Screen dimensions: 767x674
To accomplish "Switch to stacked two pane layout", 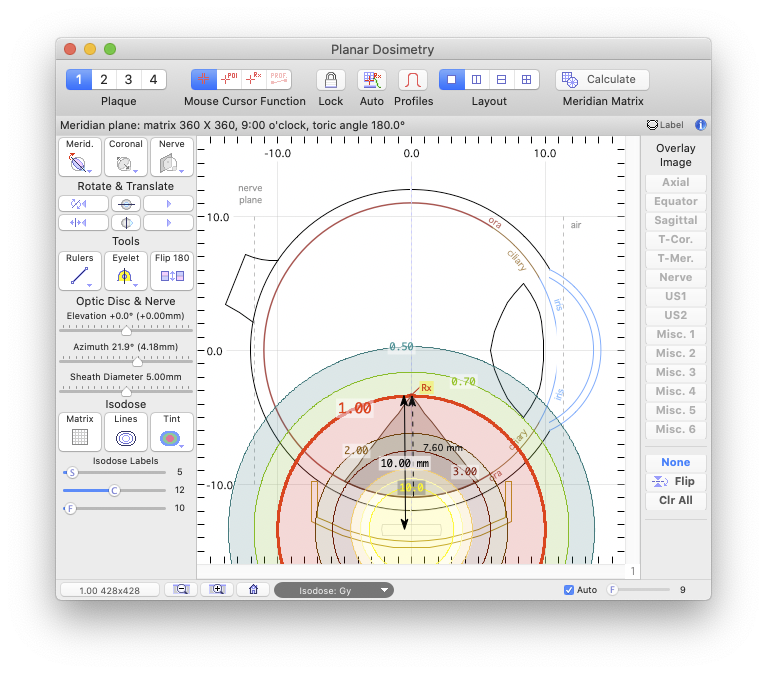I will click(x=501, y=79).
